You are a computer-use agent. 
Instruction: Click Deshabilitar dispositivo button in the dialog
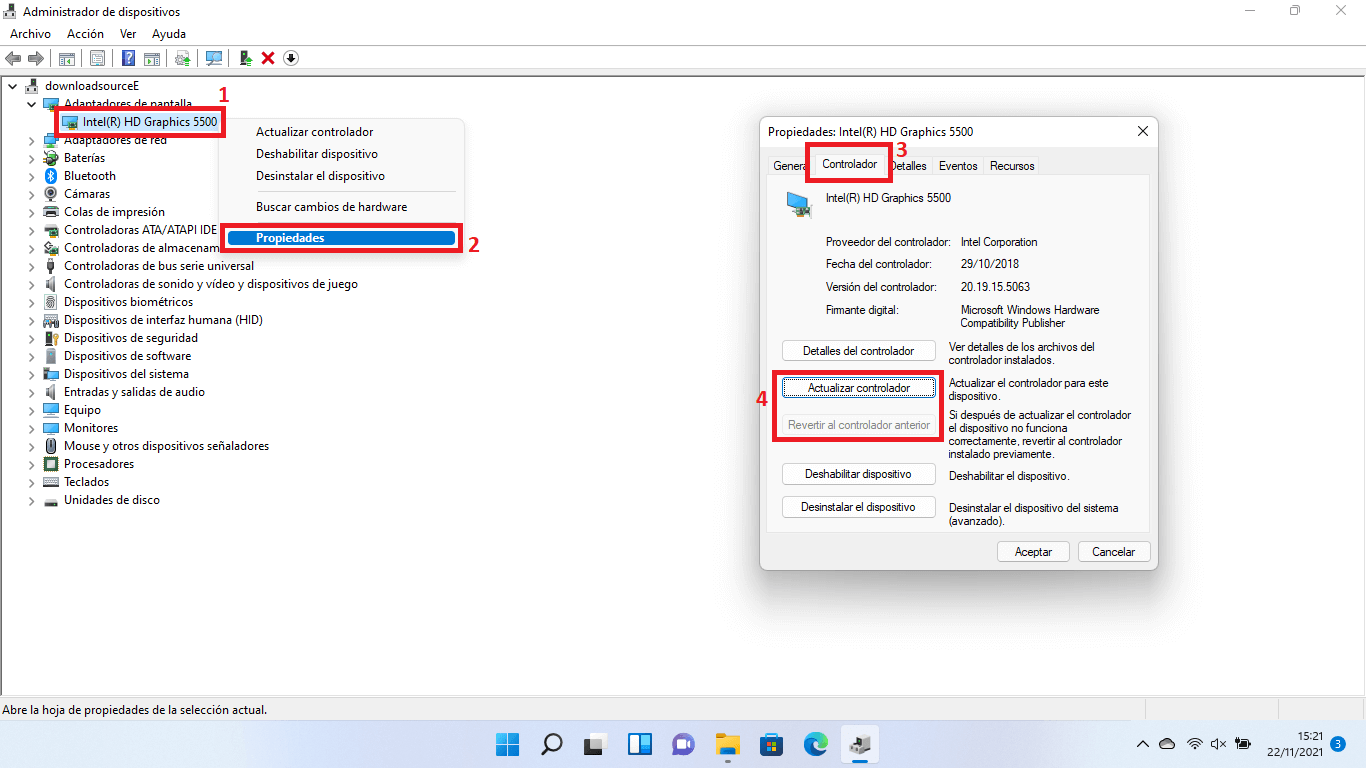point(859,474)
